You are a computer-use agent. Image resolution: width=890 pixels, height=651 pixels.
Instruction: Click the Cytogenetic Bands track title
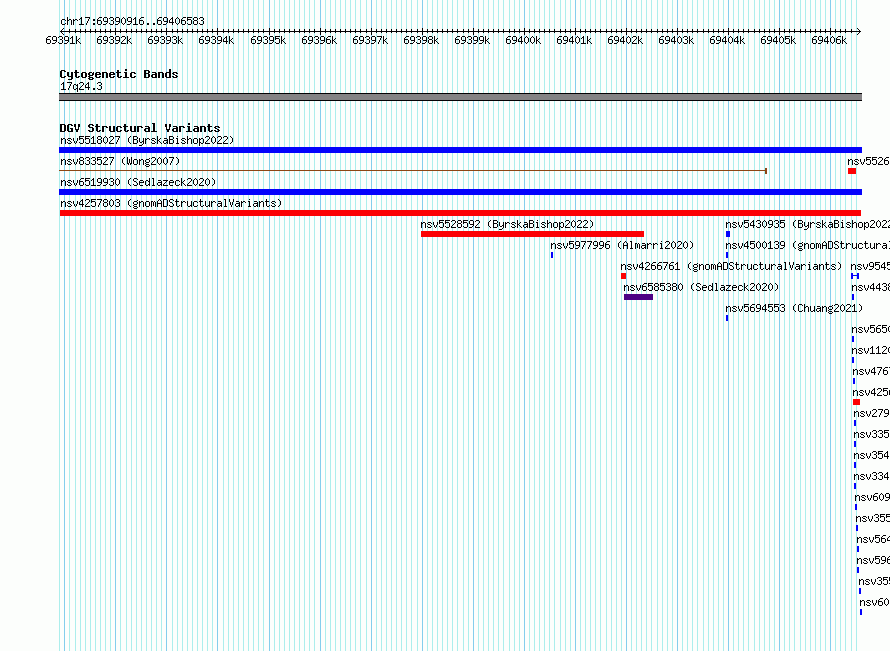119,74
